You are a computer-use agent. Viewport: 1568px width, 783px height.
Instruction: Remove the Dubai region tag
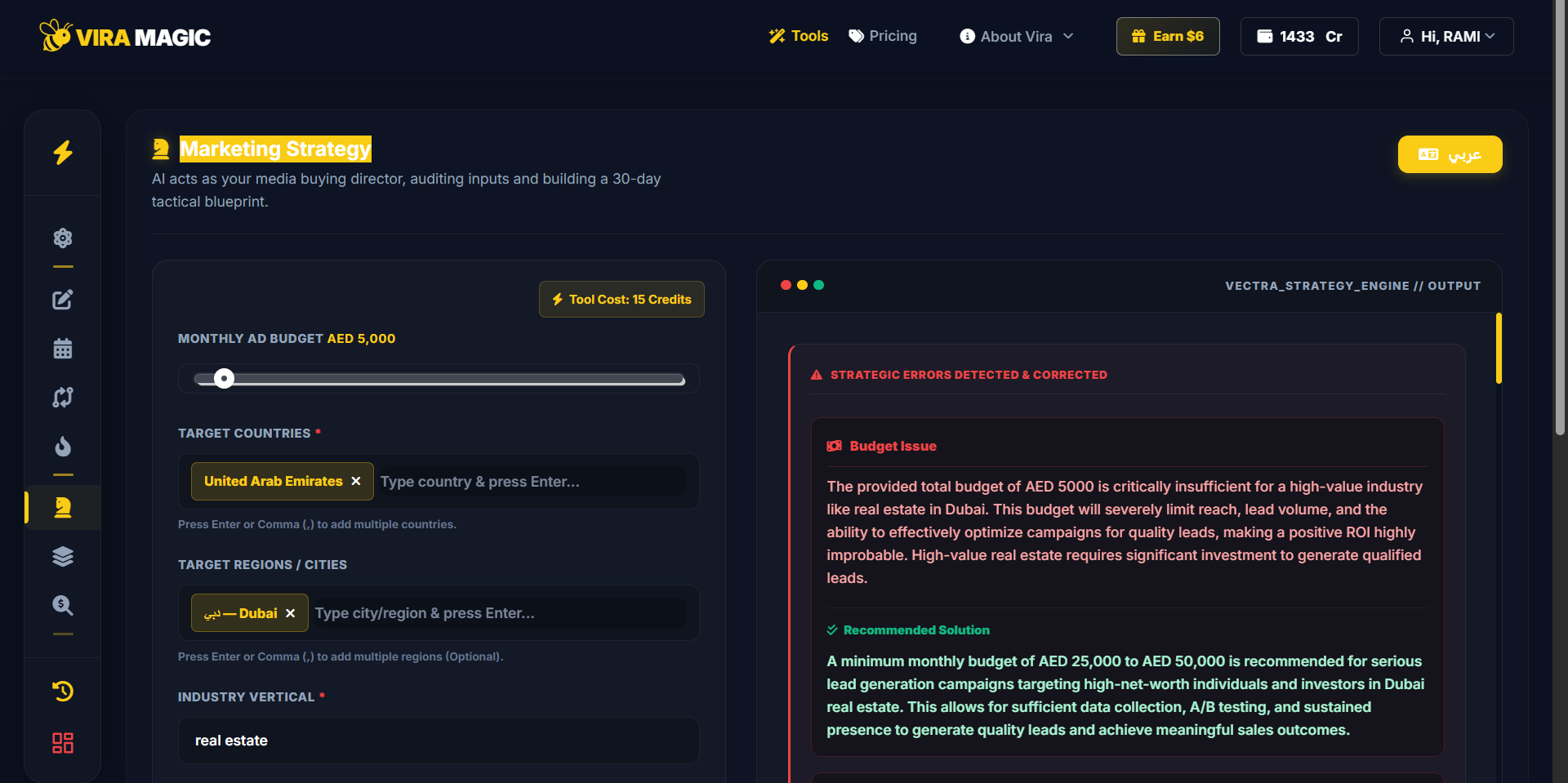tap(291, 613)
